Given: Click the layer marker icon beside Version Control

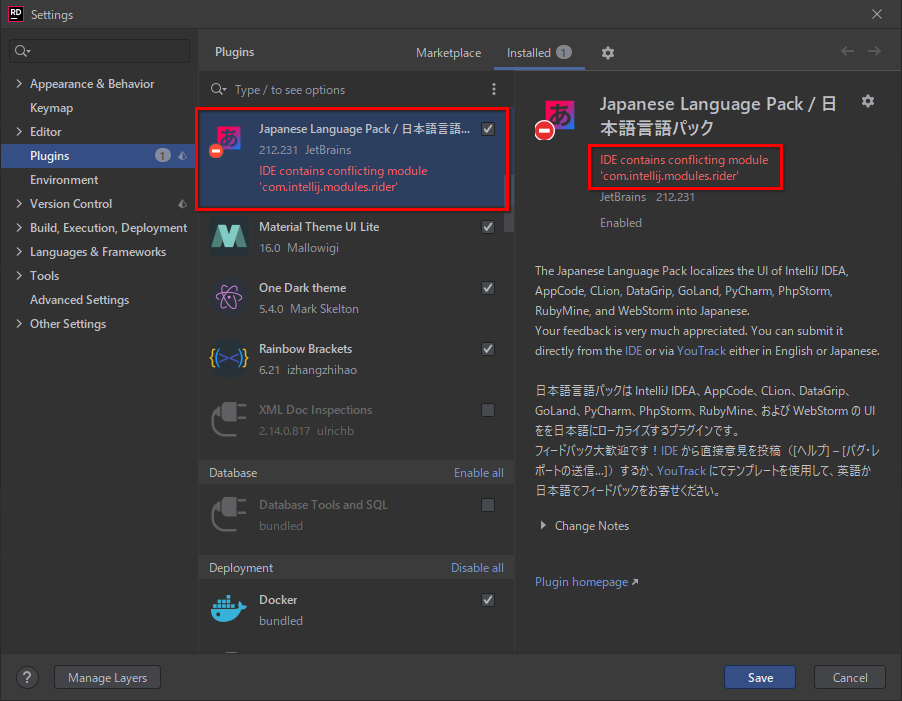Looking at the screenshot, I should click(x=182, y=204).
